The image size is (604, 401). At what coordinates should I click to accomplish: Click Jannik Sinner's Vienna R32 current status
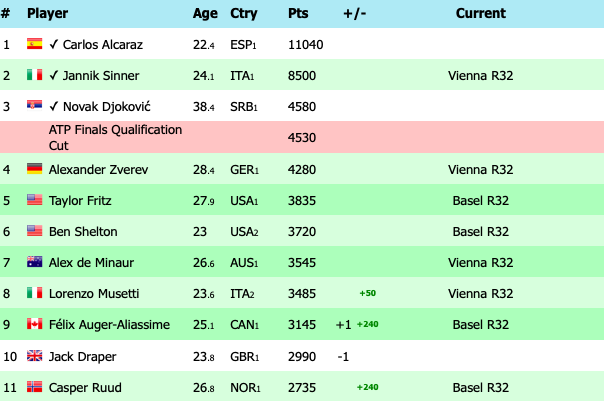481,75
